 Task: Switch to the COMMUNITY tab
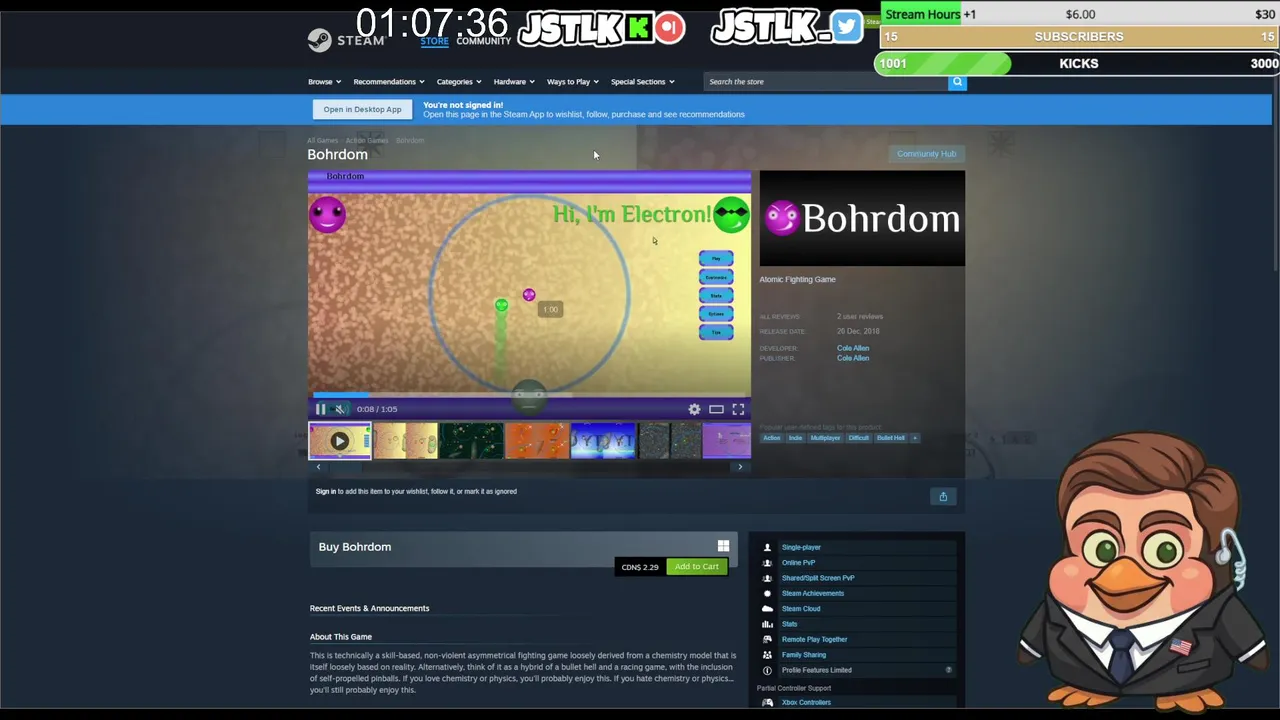click(x=484, y=41)
